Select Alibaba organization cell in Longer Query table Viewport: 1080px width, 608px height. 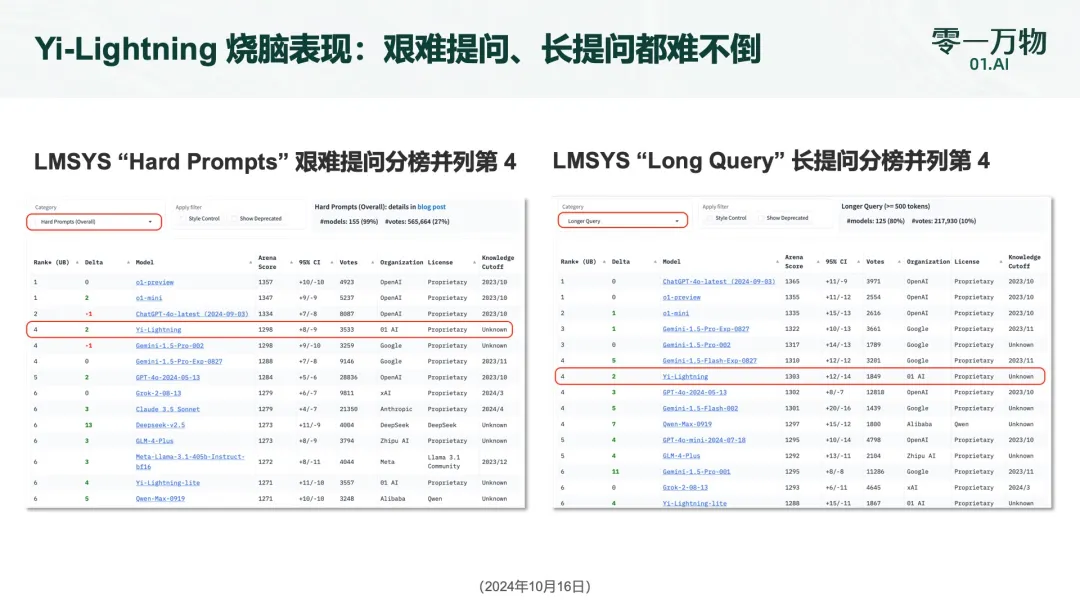(919, 424)
